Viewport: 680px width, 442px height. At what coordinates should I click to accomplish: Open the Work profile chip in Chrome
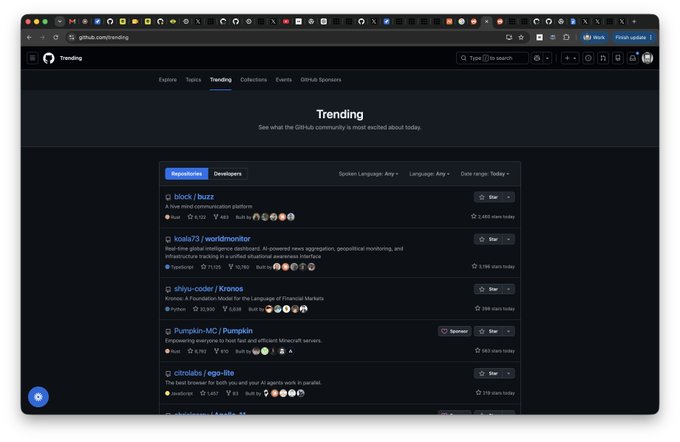tap(594, 37)
